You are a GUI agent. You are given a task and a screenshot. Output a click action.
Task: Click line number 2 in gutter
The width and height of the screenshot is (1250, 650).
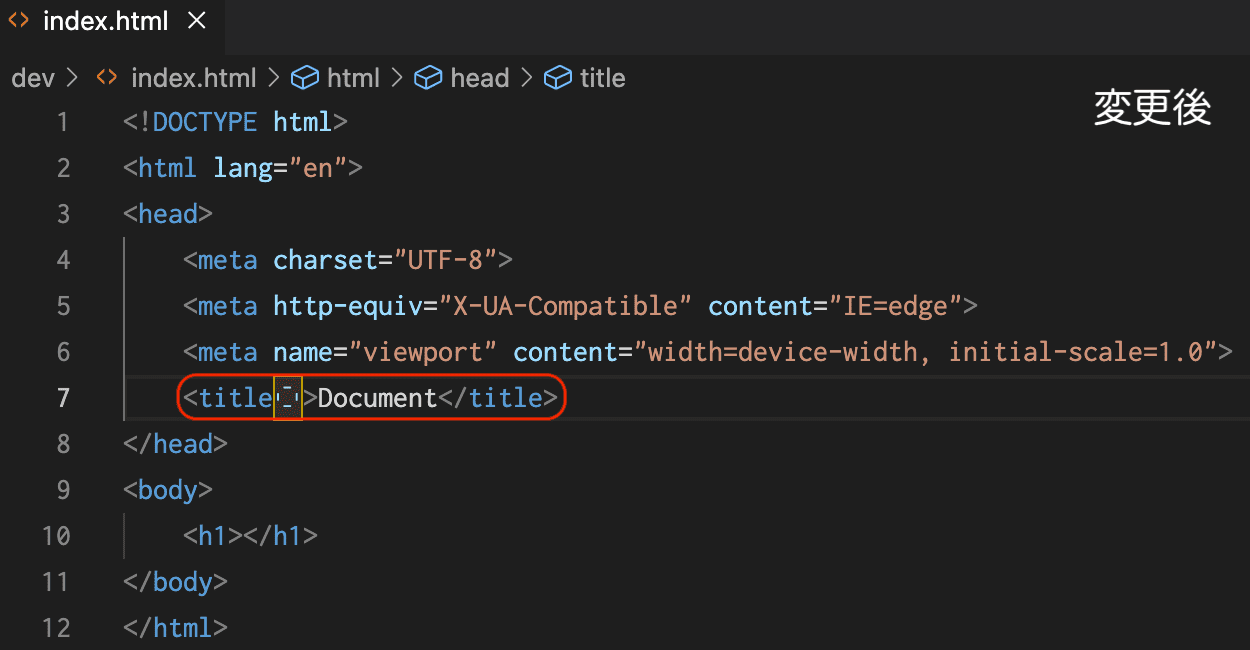point(63,168)
